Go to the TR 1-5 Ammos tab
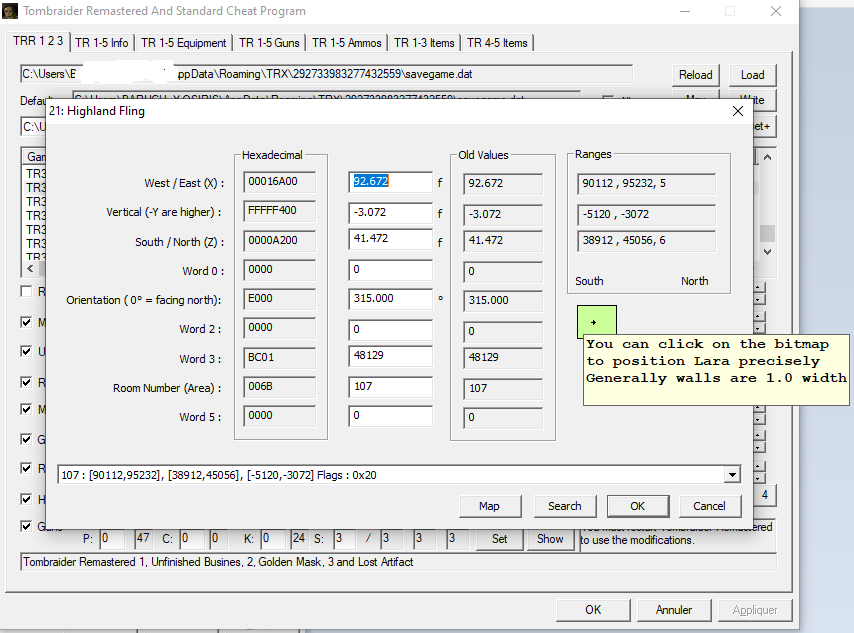The image size is (854, 633). click(346, 43)
